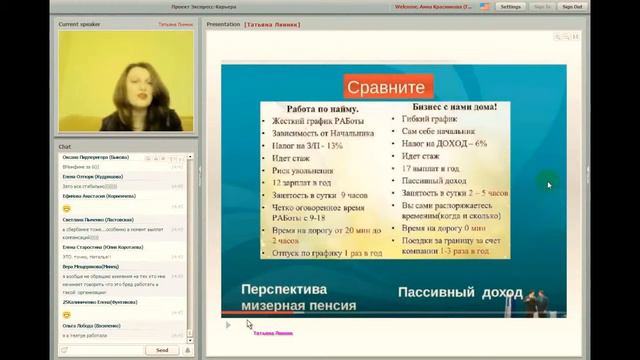This screenshot has width=640, height=360.
Task: Send the chat message
Action: 162,350
